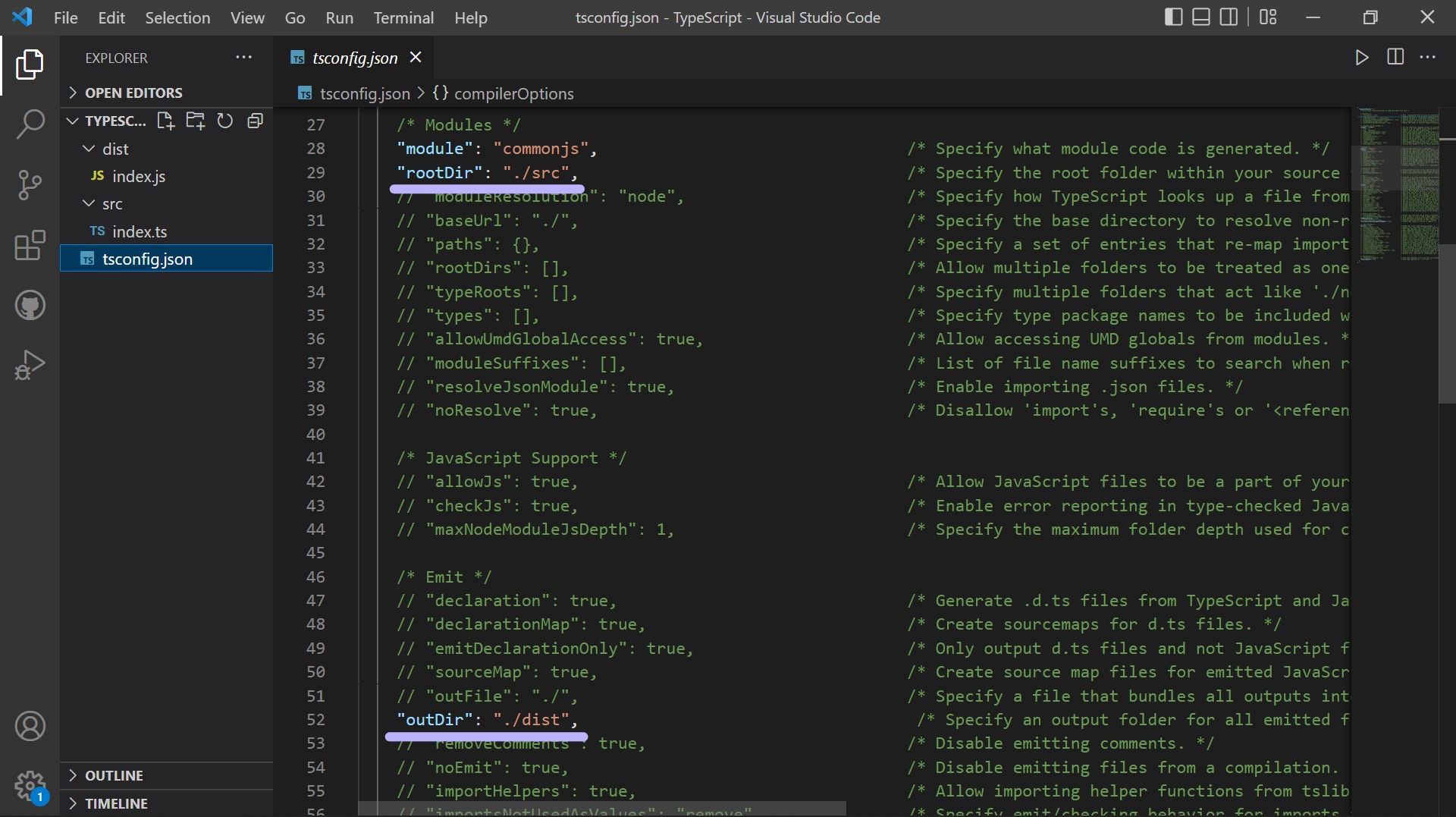This screenshot has height=817, width=1456.
Task: Open Run and Debug view
Action: pos(30,365)
